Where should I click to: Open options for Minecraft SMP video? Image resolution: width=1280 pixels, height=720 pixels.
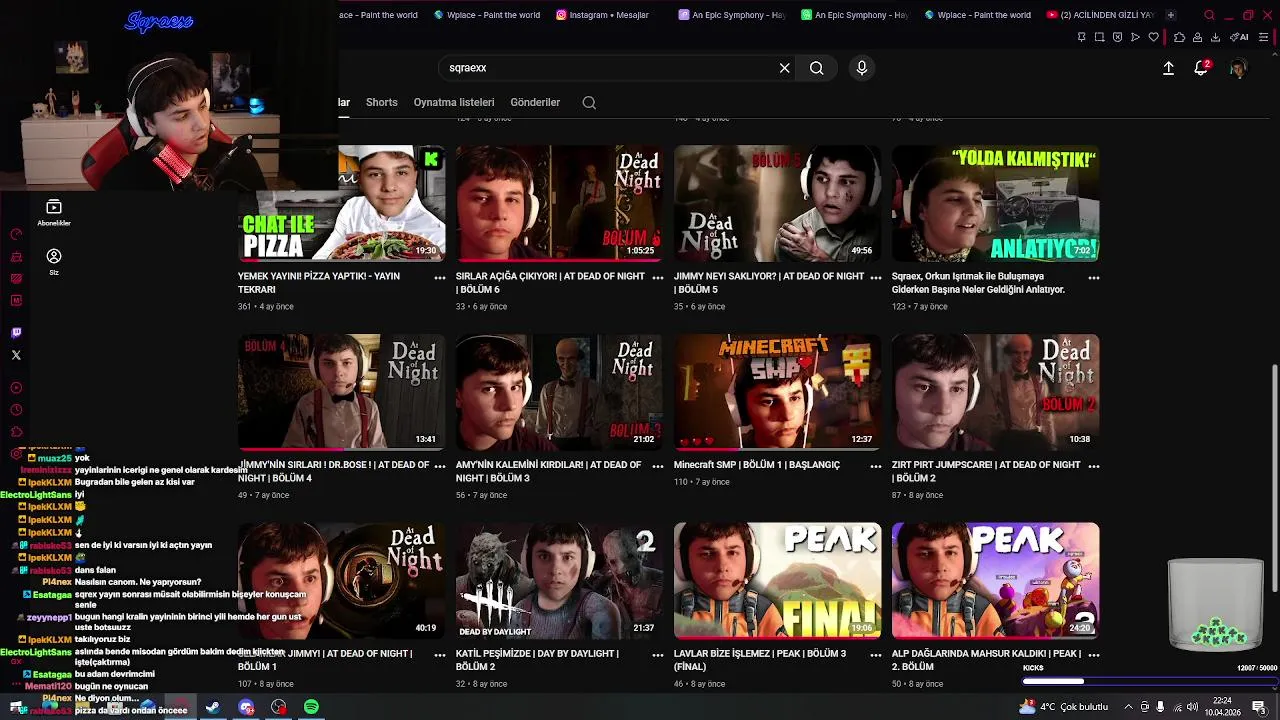[876, 466]
